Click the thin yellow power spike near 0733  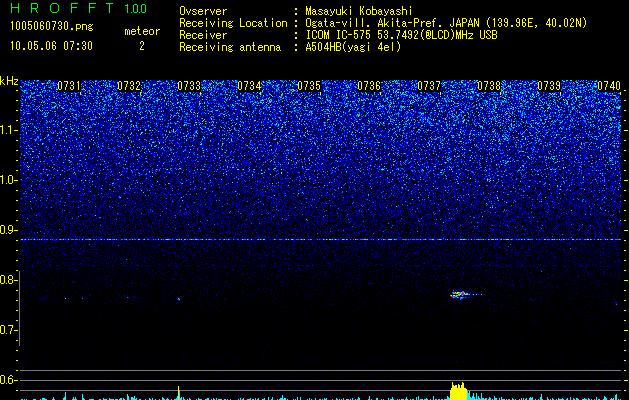pos(179,392)
